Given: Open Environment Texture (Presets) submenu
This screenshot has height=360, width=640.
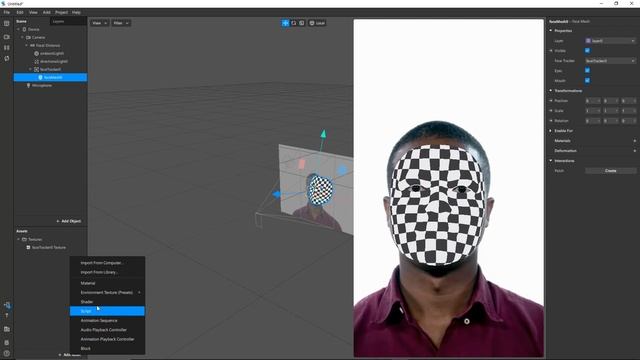Looking at the screenshot, I should pos(107,292).
